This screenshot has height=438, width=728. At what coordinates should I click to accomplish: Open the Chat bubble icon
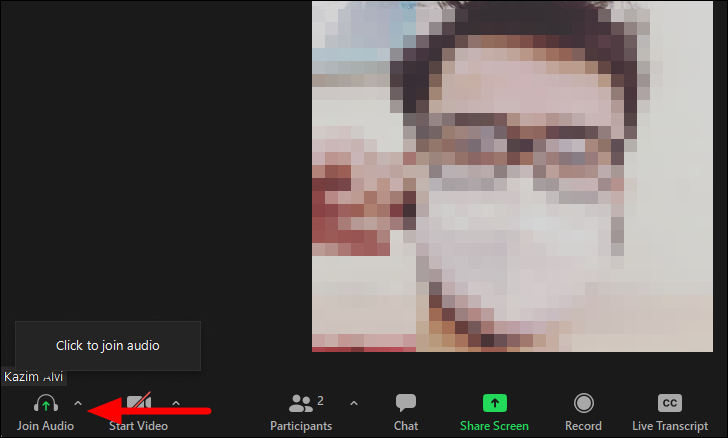coord(406,403)
